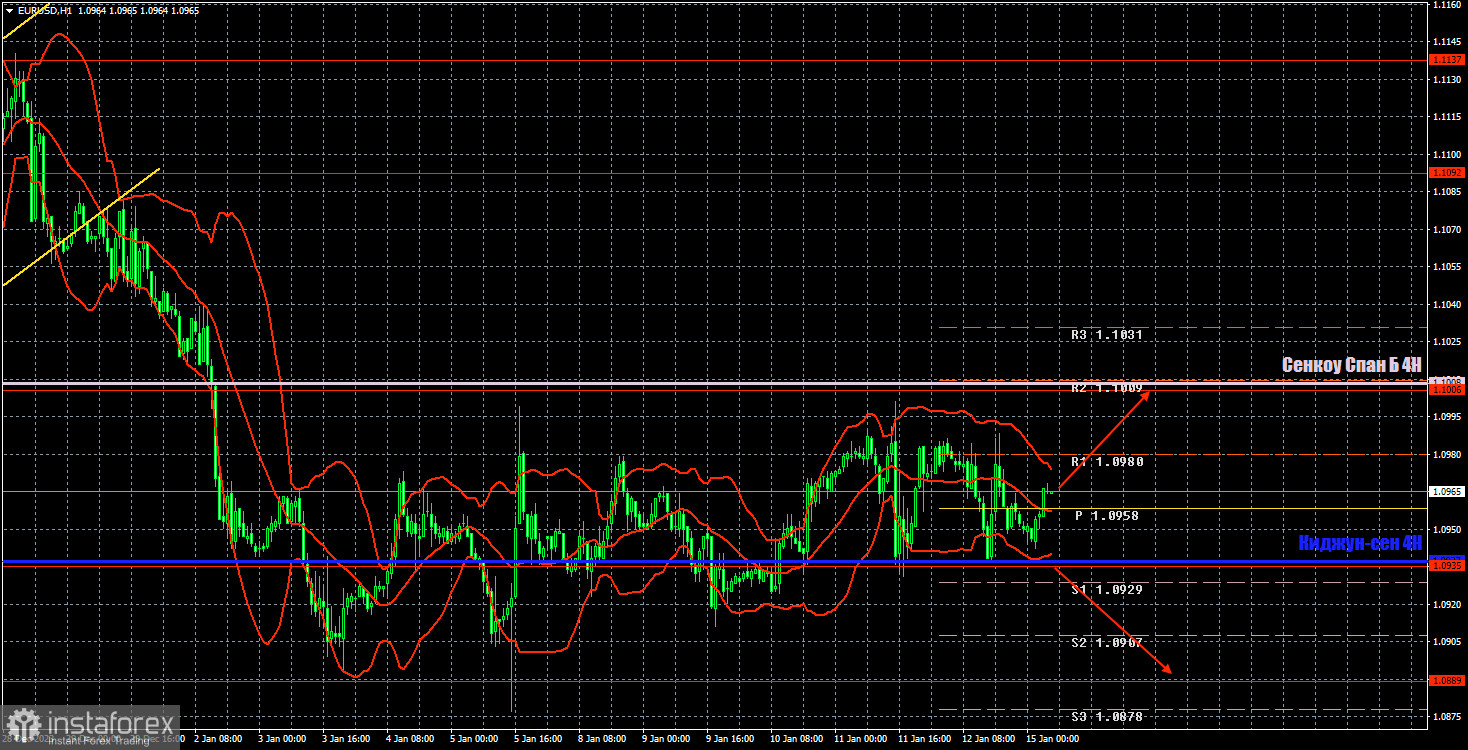Click the 1.0905 price axis value
1468x750 pixels.
(1447, 642)
